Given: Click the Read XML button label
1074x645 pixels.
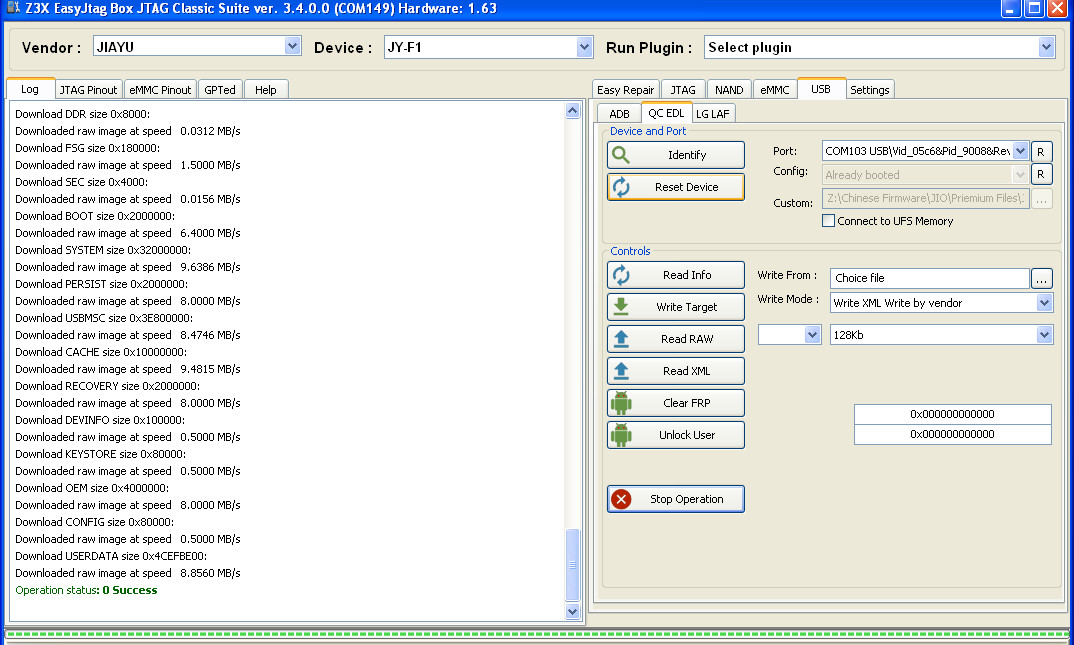Looking at the screenshot, I should point(686,371).
